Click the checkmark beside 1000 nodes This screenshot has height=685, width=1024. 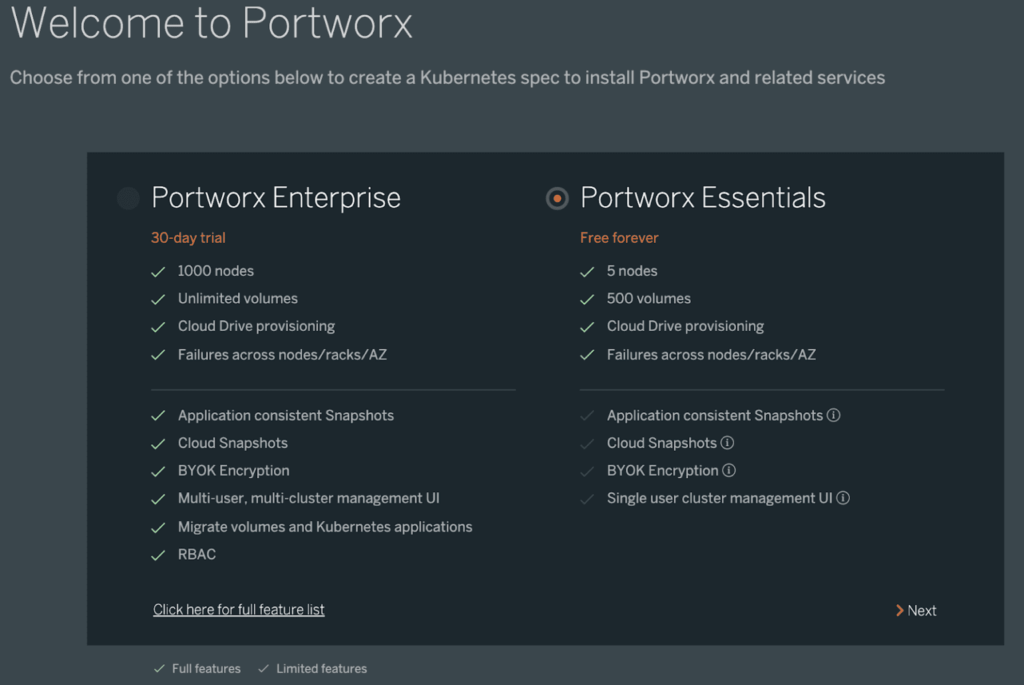[157, 270]
